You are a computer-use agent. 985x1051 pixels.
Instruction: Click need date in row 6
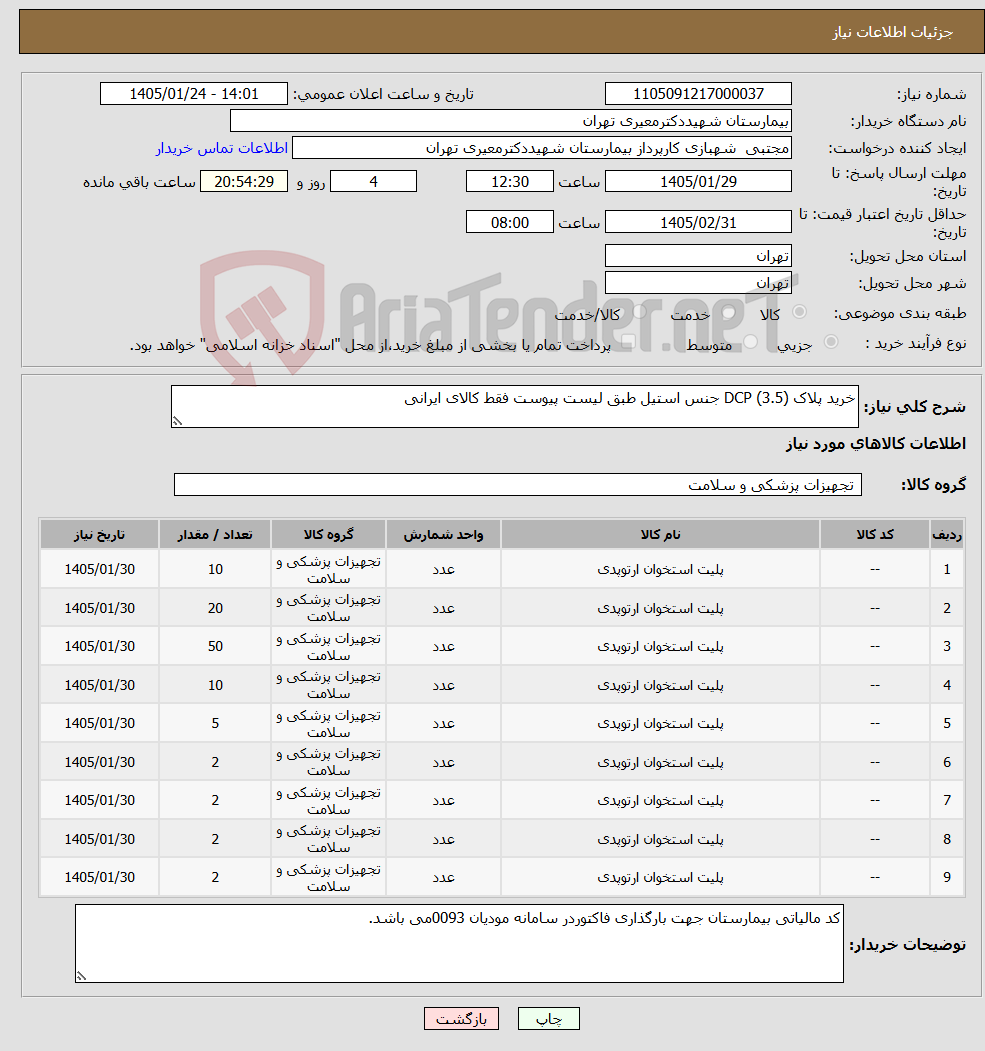(99, 763)
